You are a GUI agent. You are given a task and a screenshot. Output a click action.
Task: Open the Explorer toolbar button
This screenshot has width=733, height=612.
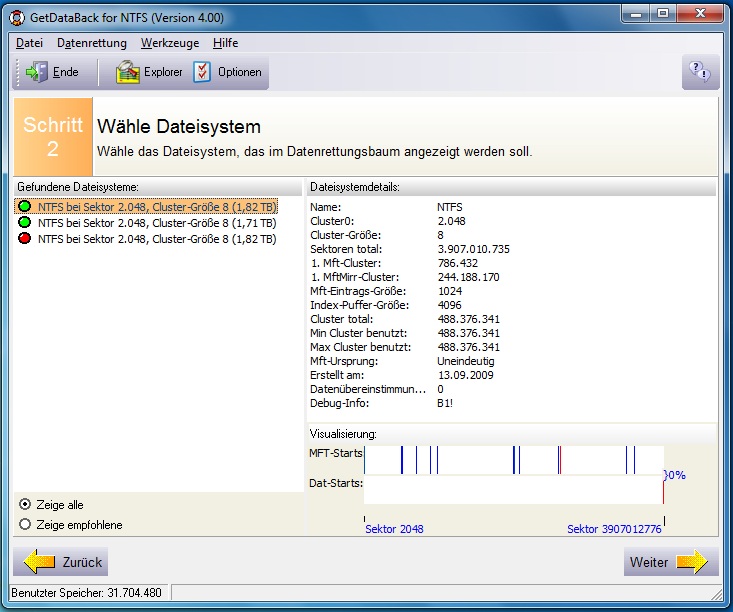[149, 72]
